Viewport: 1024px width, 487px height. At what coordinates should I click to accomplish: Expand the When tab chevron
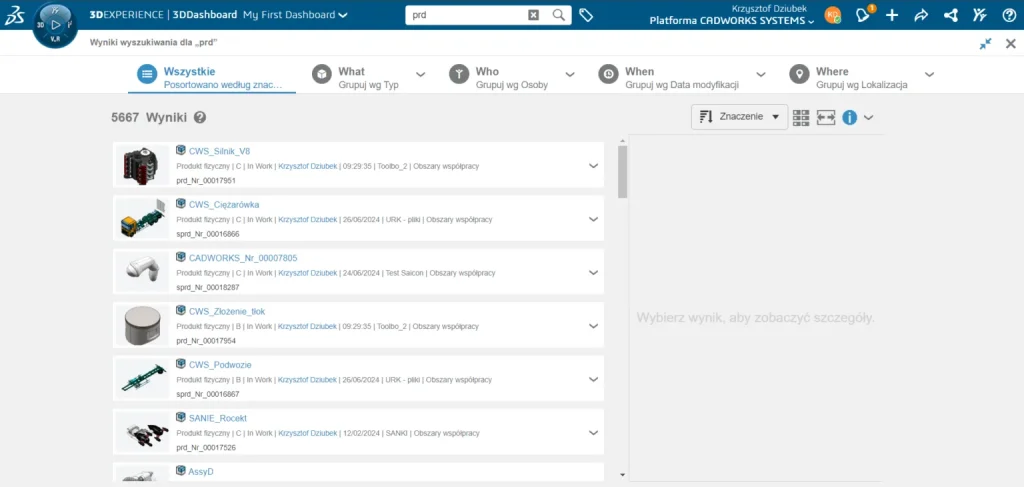[x=761, y=74]
